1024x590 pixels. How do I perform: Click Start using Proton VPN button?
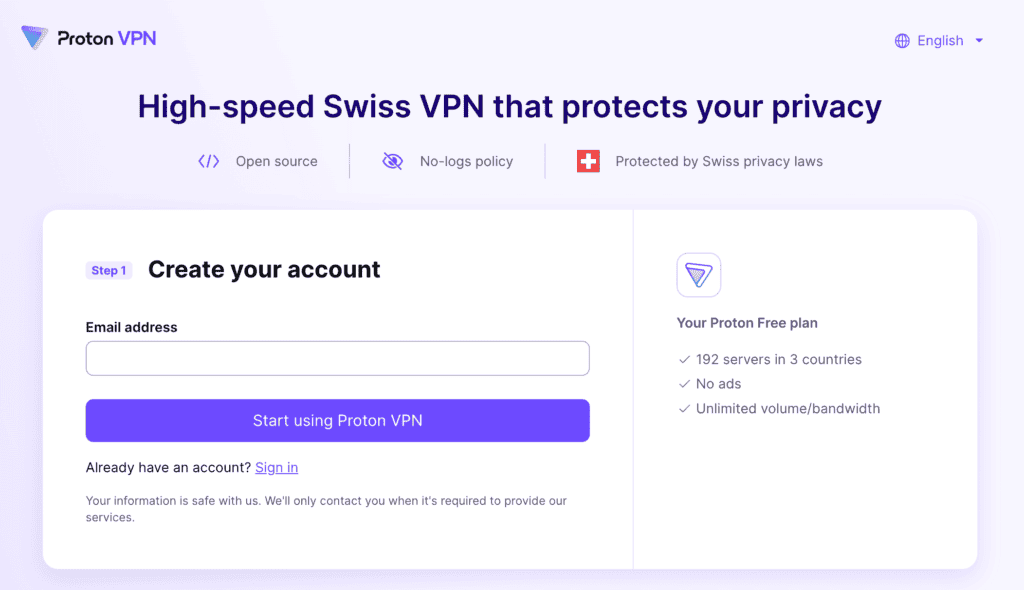[338, 421]
